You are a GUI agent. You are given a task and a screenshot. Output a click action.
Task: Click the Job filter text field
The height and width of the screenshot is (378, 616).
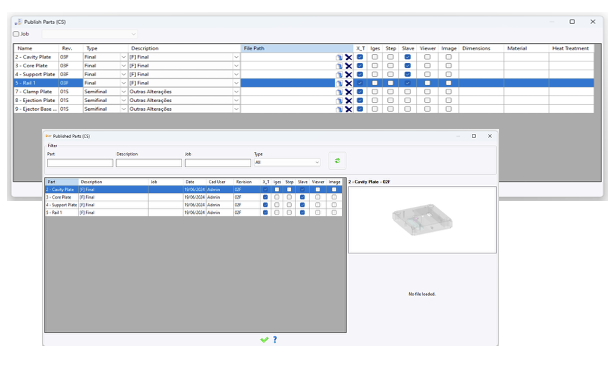tap(218, 163)
